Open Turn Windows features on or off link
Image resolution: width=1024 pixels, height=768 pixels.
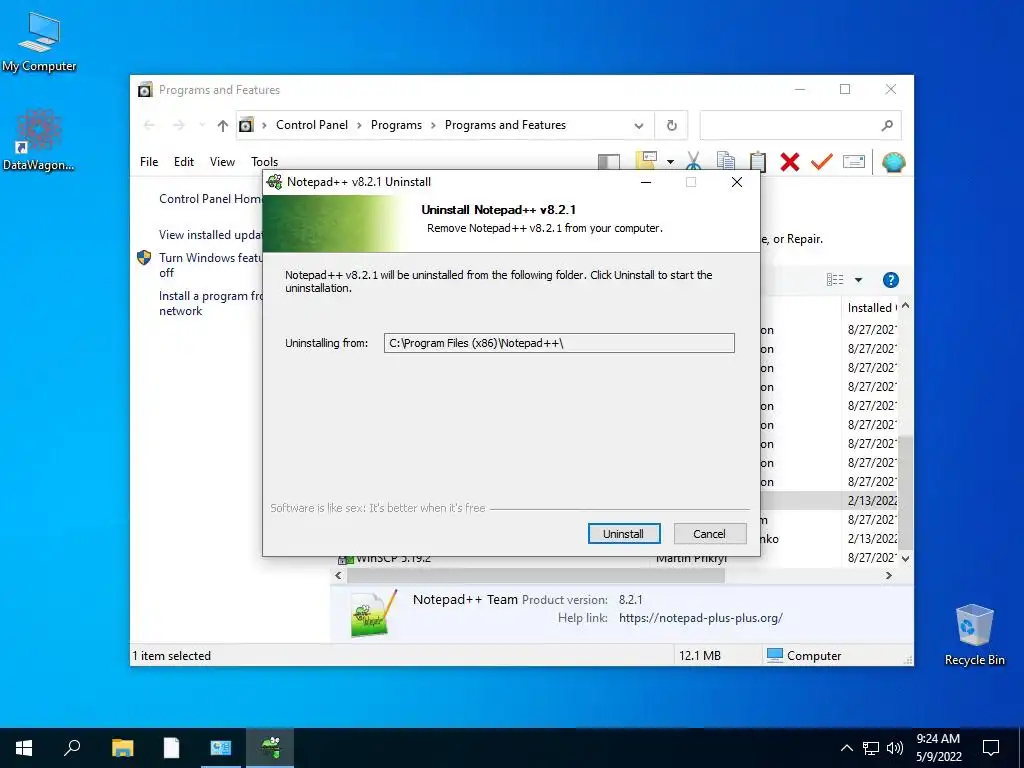click(210, 265)
